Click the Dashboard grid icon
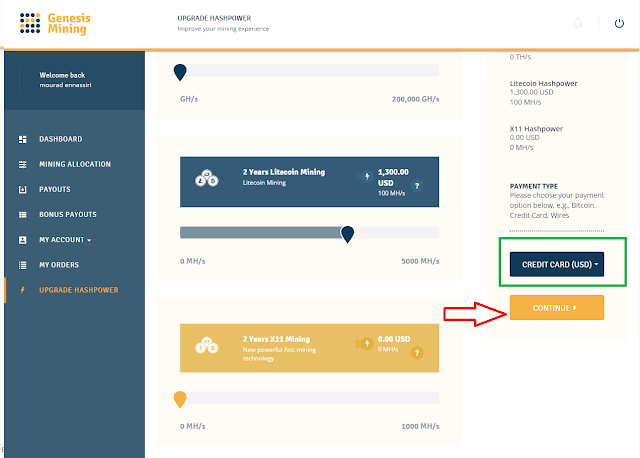The width and height of the screenshot is (640, 458). pos(22,139)
